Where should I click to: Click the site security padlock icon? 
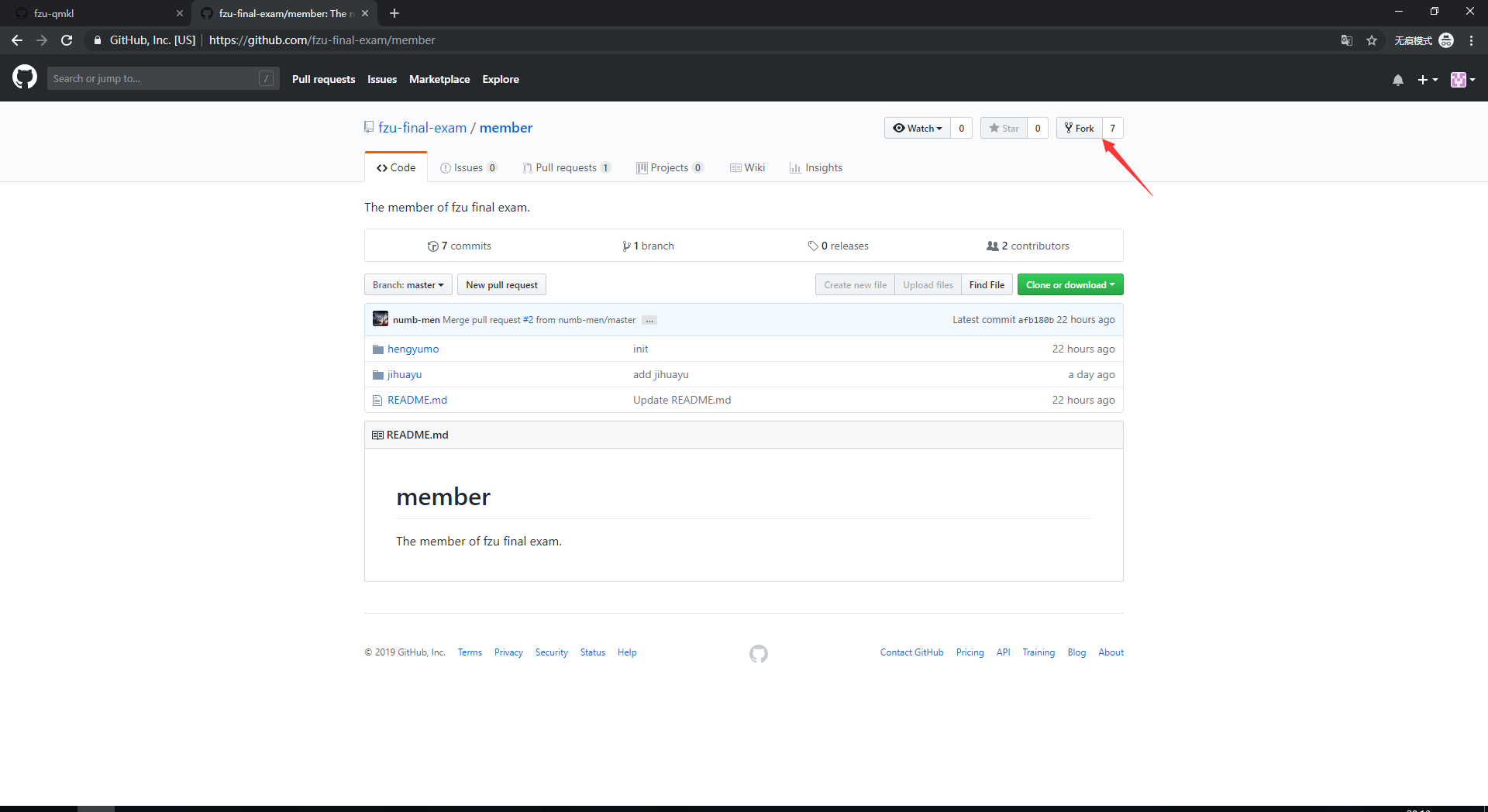click(x=97, y=40)
